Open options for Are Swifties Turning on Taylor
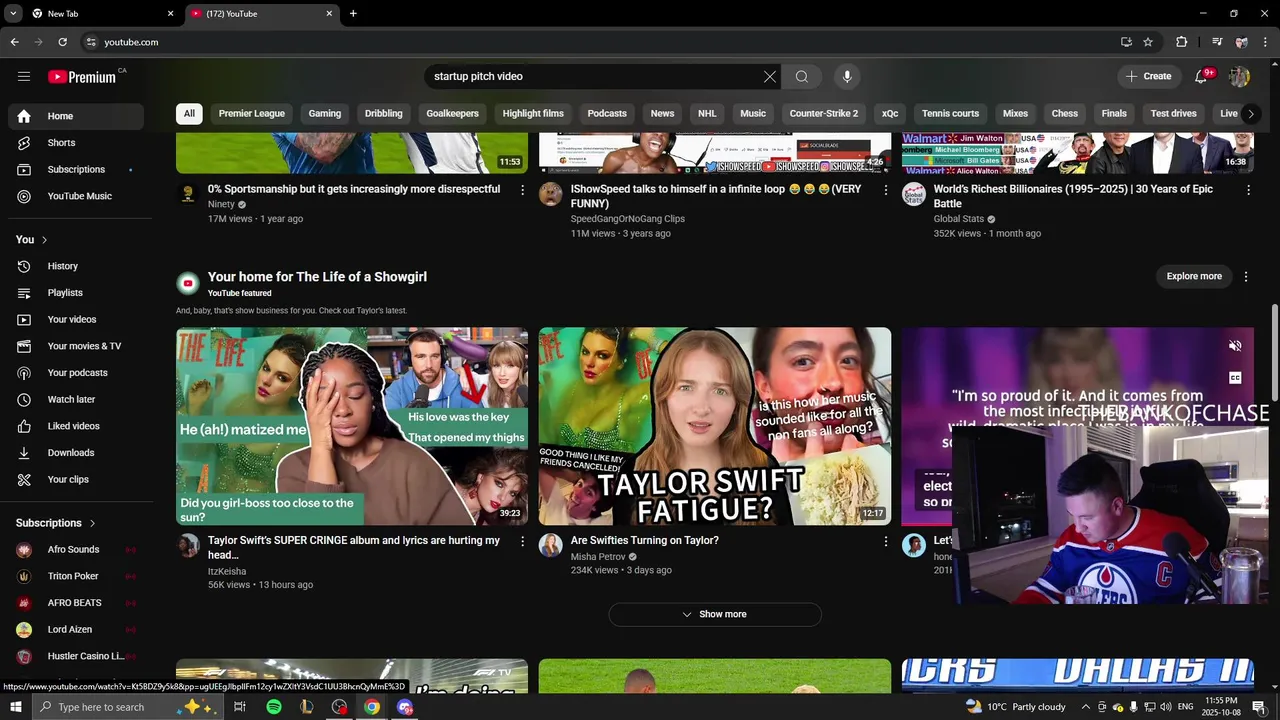 click(885, 541)
